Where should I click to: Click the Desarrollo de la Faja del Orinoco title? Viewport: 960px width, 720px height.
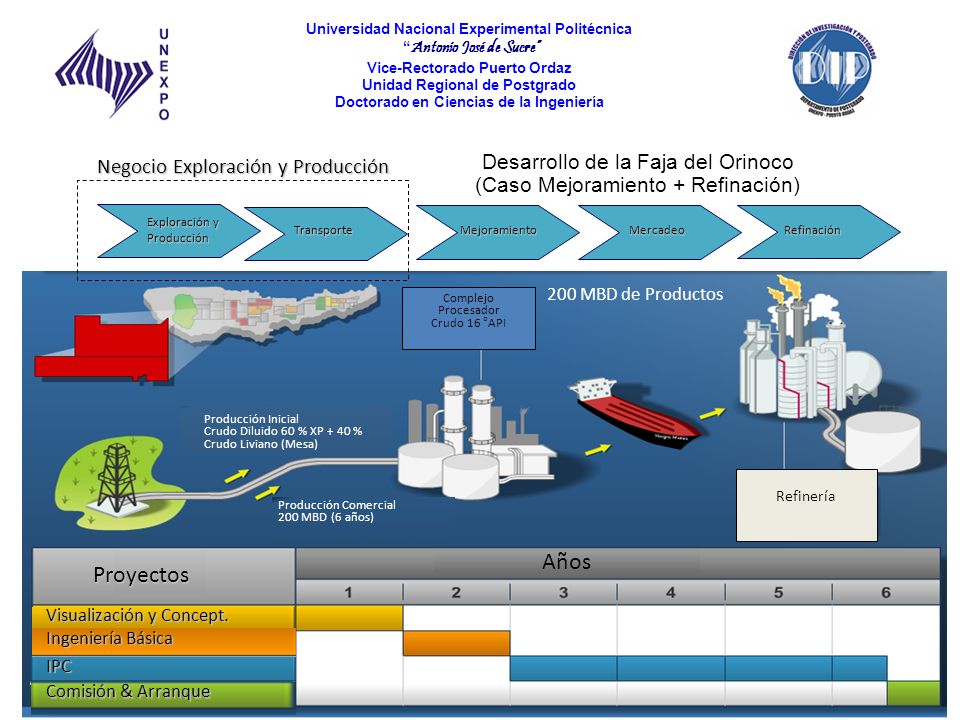637,173
